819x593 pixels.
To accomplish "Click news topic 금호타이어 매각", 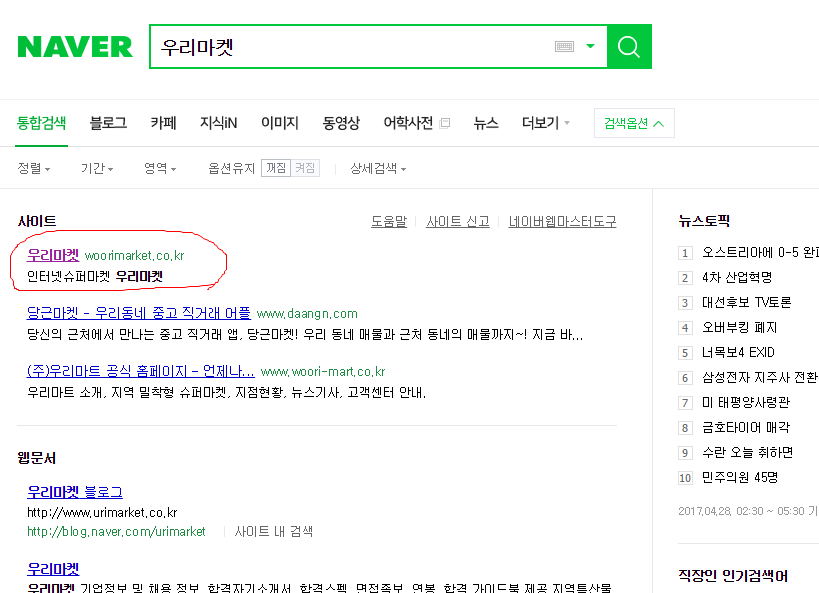I will tap(746, 427).
